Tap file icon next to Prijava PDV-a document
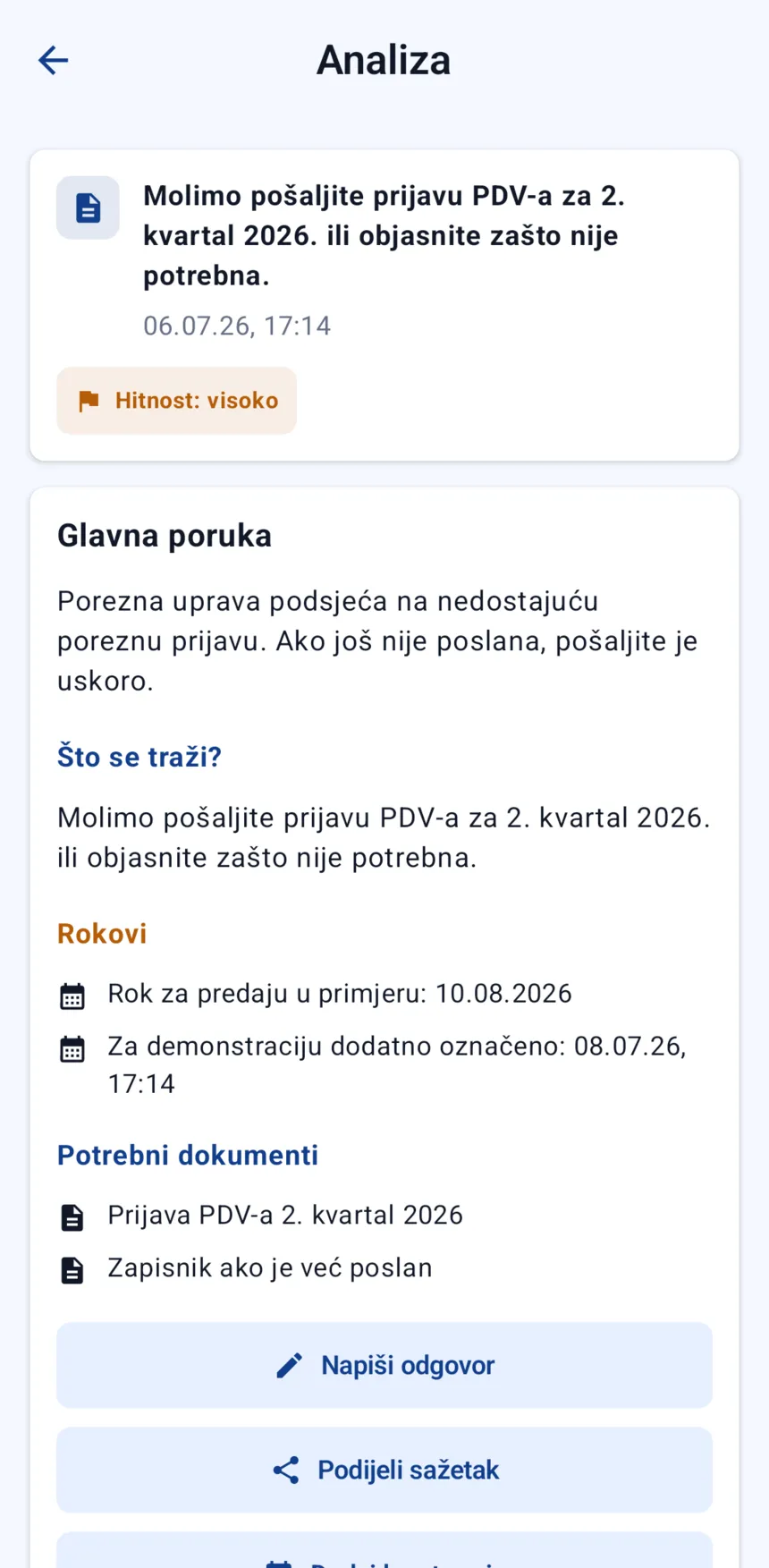Image resolution: width=769 pixels, height=1568 pixels. click(72, 1217)
